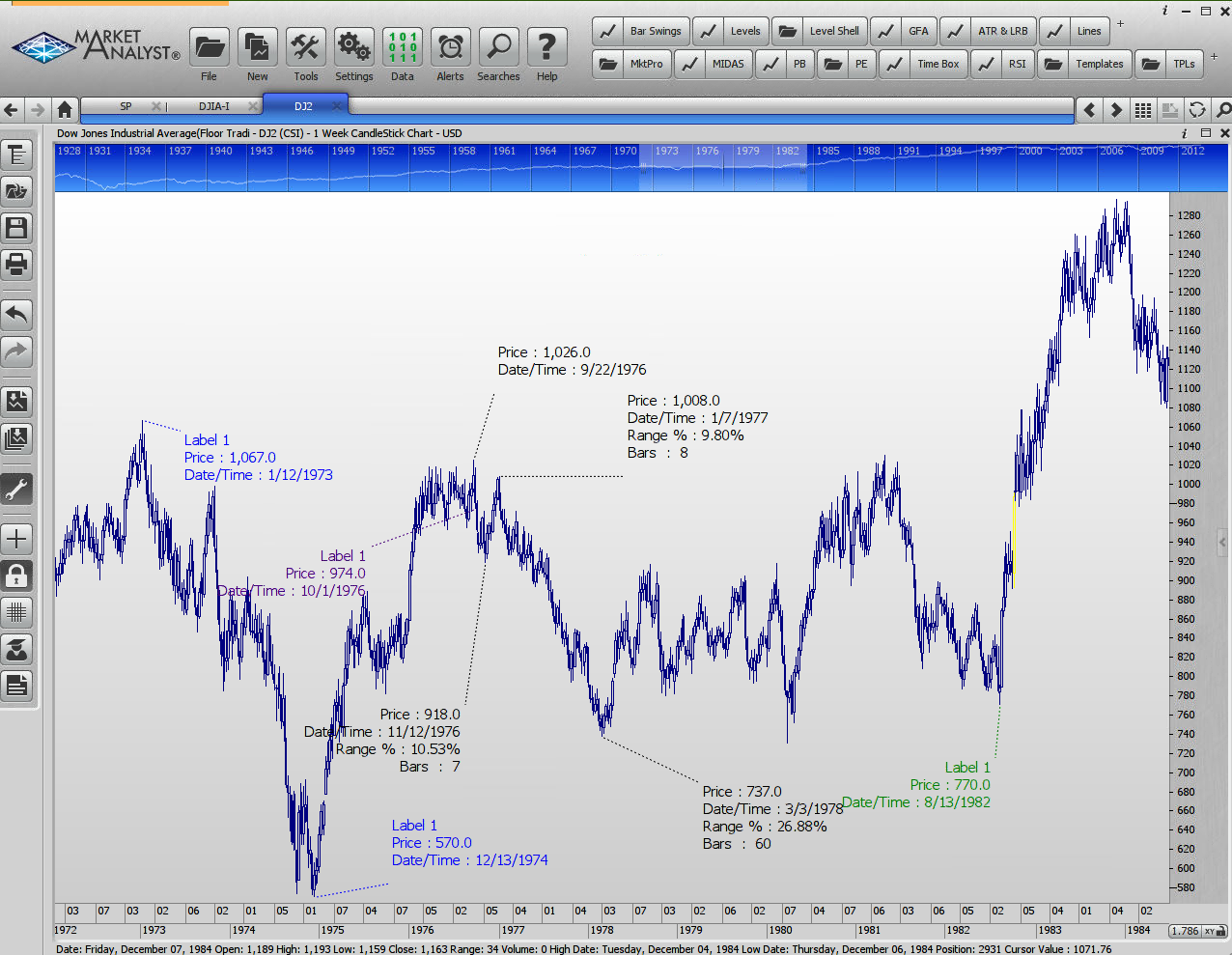
Task: Click 1928 in the overview timeline
Action: pos(70,151)
